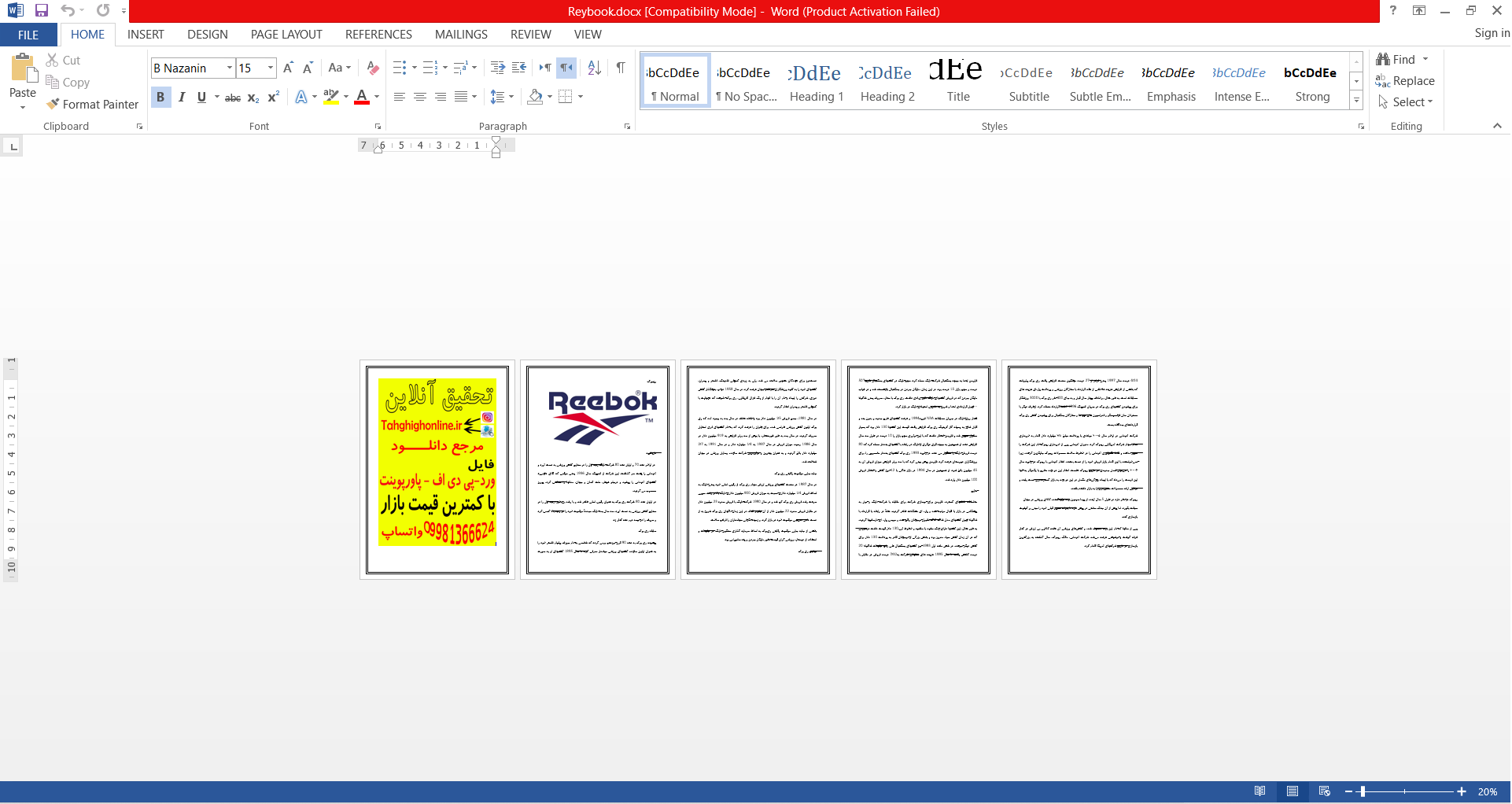The width and height of the screenshot is (1512, 804).
Task: Apply strikethrough formatting
Action: click(x=233, y=97)
